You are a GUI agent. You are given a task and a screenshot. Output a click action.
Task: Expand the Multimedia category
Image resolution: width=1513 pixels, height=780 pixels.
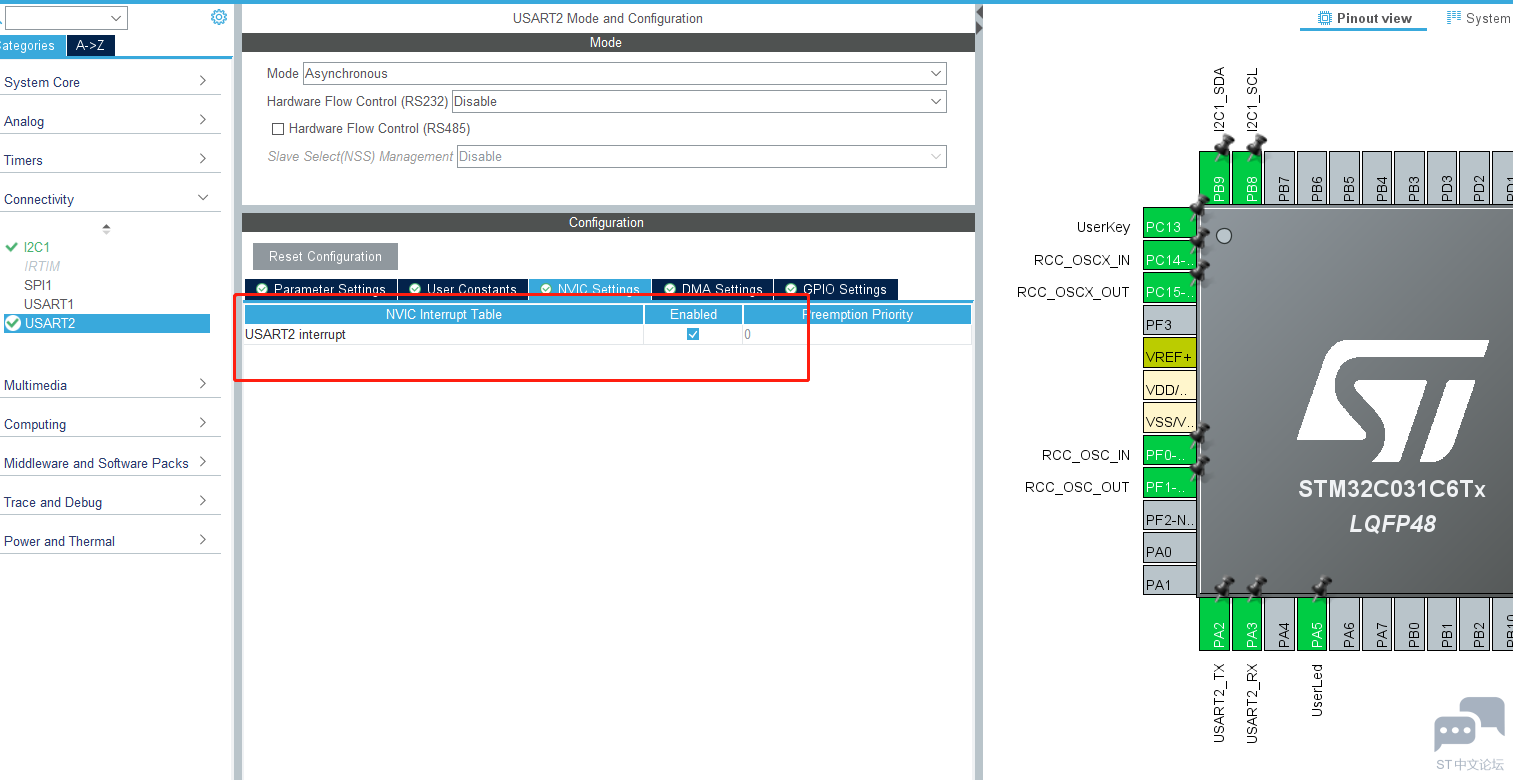(x=108, y=385)
